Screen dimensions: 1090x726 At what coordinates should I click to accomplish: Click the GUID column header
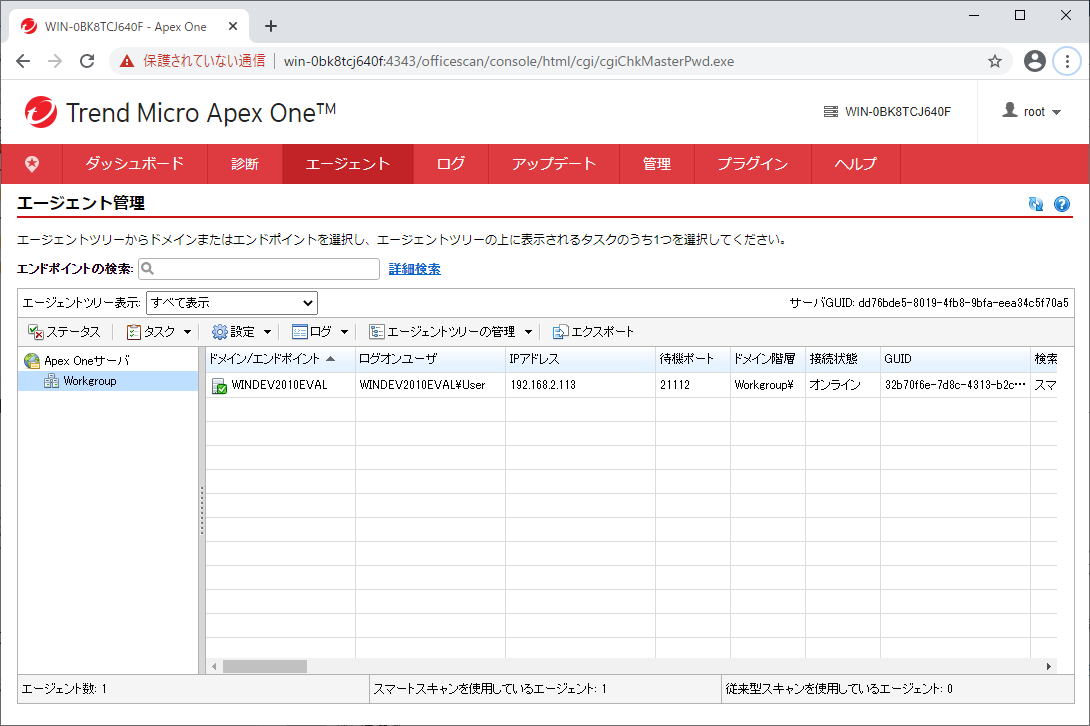(955, 359)
